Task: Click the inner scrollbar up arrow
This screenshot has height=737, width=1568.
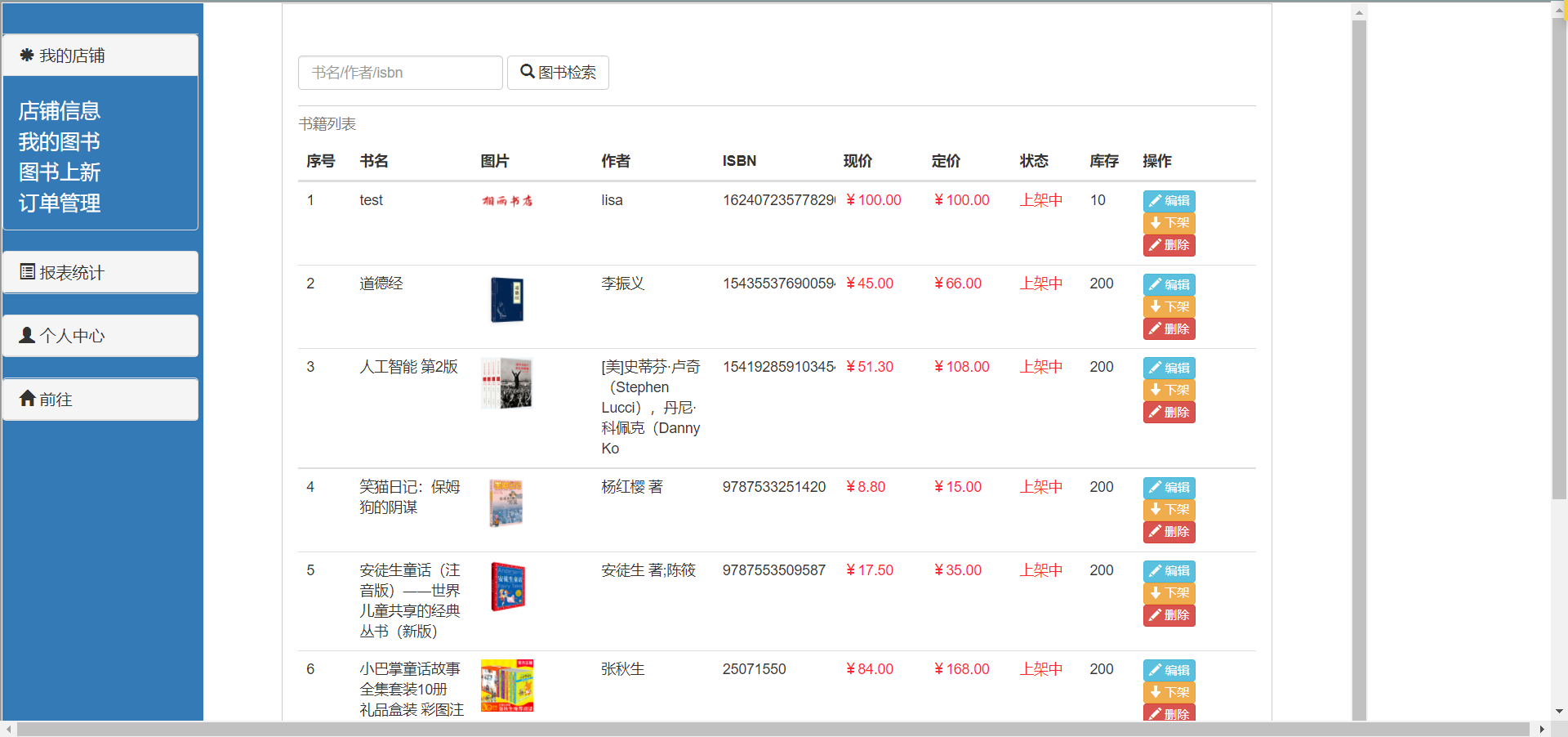Action: 1359,12
